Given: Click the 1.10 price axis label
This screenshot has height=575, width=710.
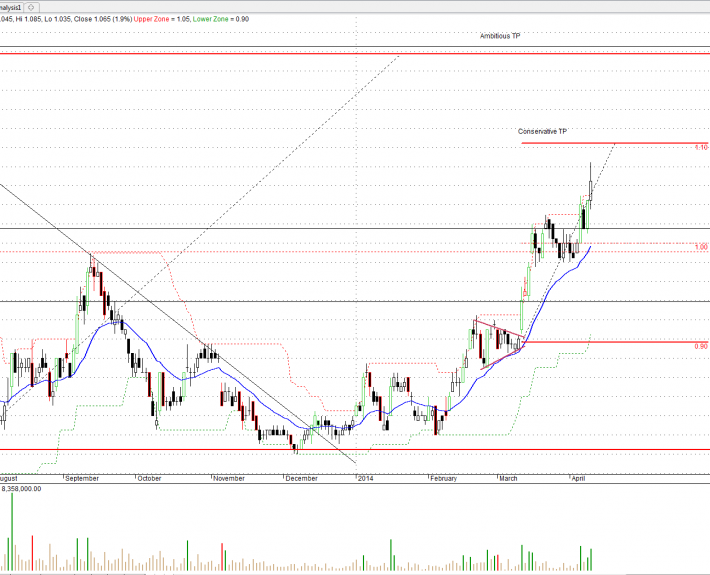Looking at the screenshot, I should pyautogui.click(x=701, y=147).
